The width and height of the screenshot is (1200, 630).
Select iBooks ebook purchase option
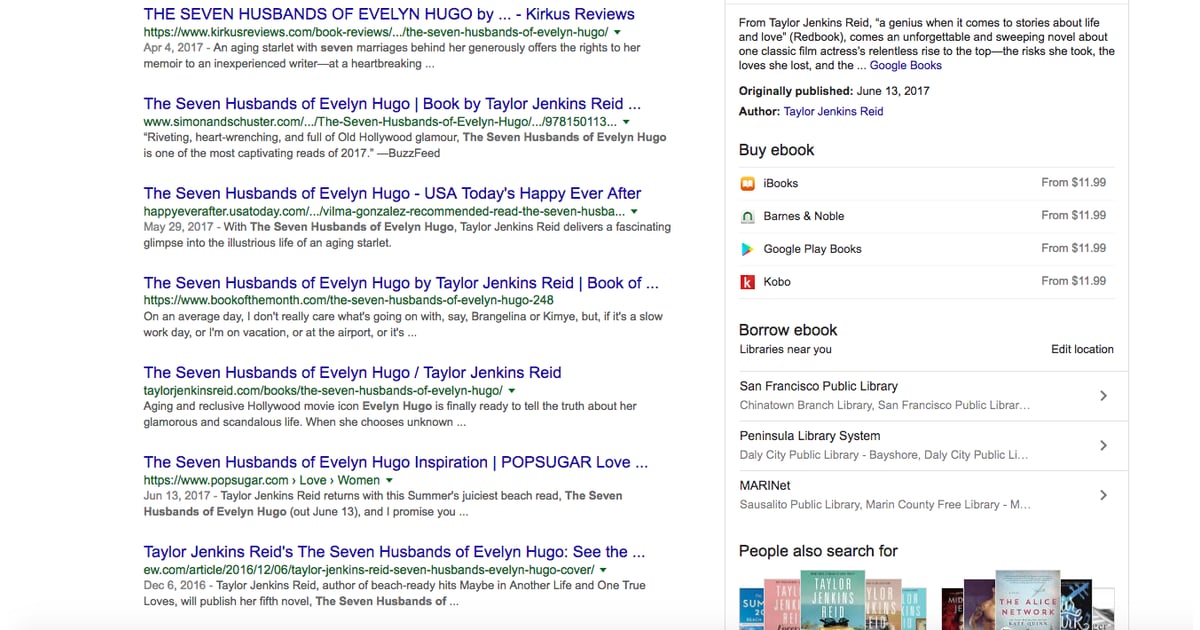tap(927, 183)
